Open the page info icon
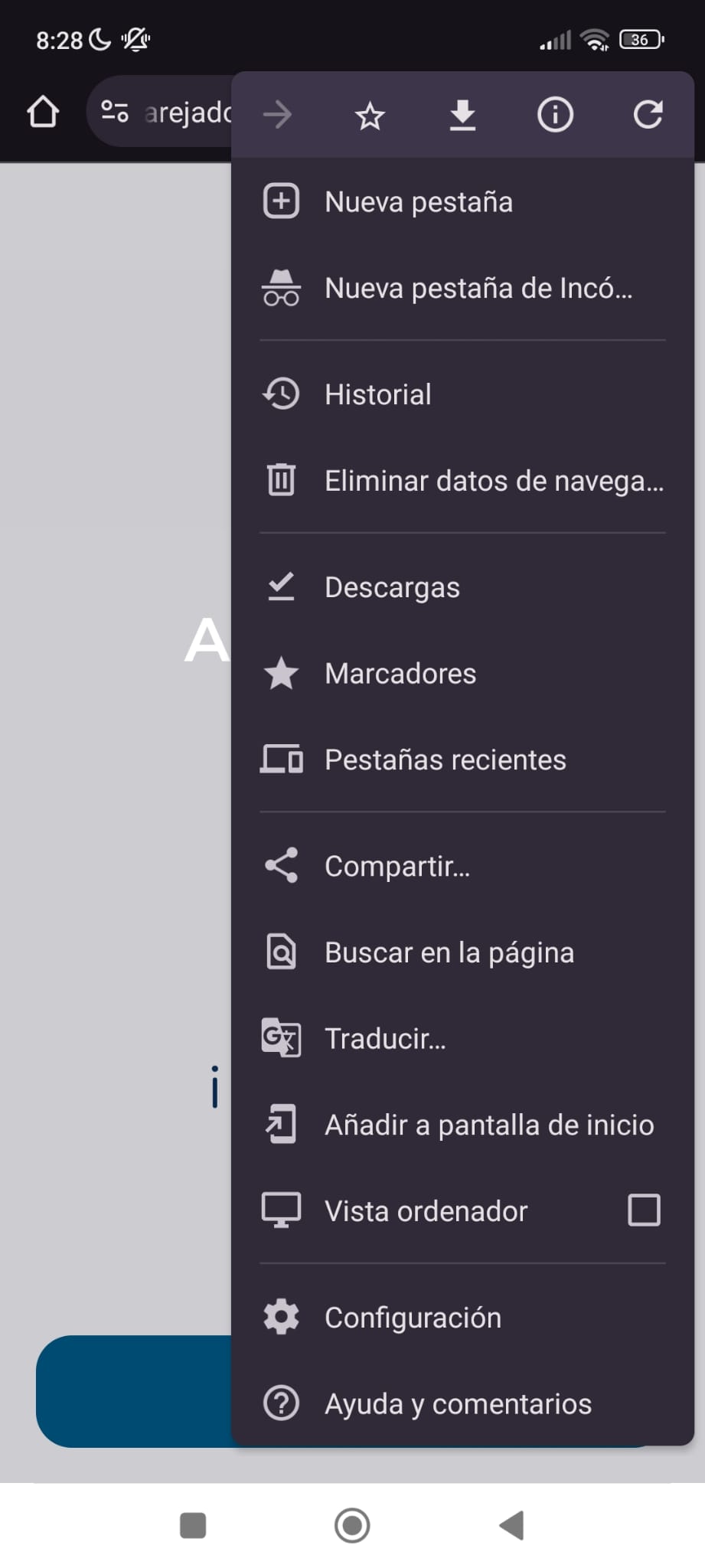The image size is (705, 1568). pyautogui.click(x=555, y=116)
